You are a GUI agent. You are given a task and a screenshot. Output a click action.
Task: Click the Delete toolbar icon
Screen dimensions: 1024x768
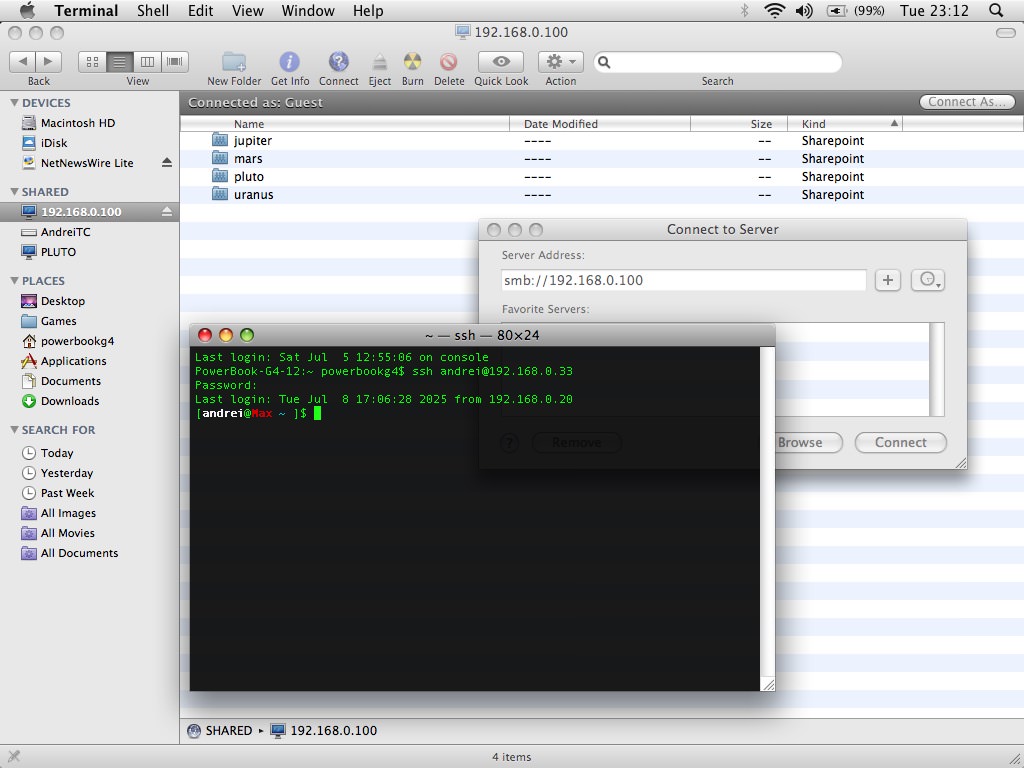pos(449,61)
